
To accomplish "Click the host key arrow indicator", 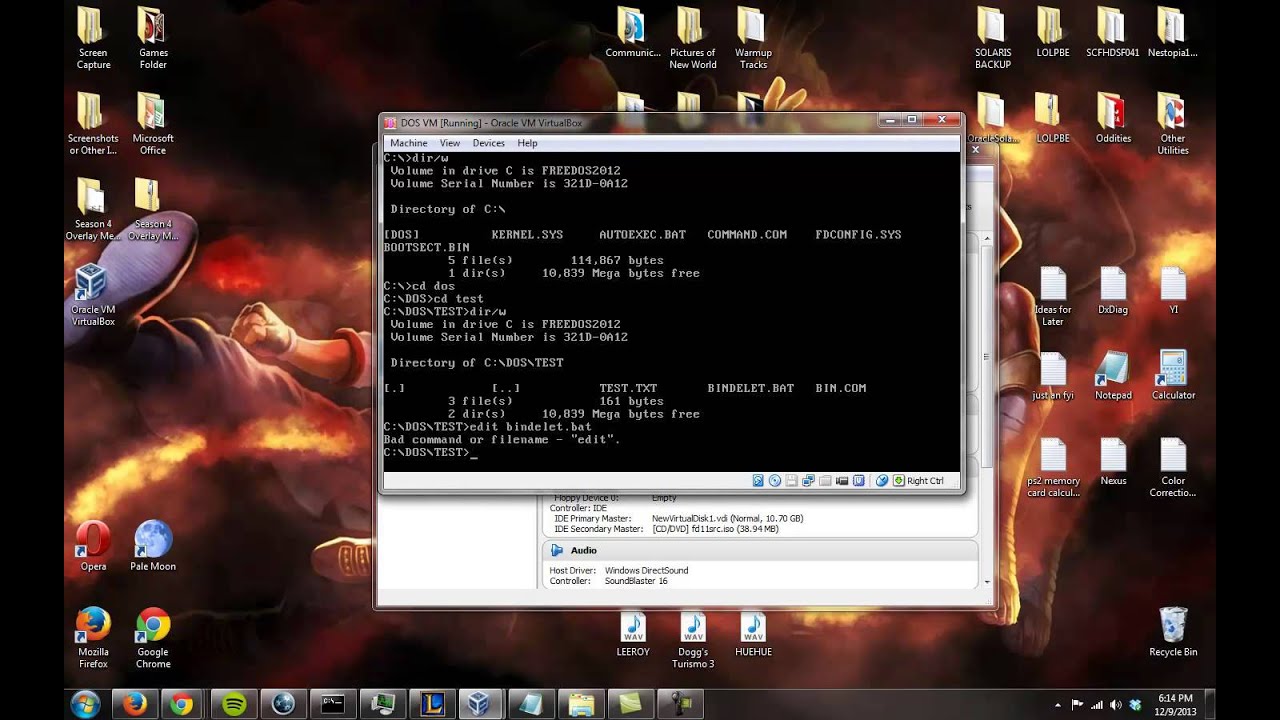I will [898, 481].
